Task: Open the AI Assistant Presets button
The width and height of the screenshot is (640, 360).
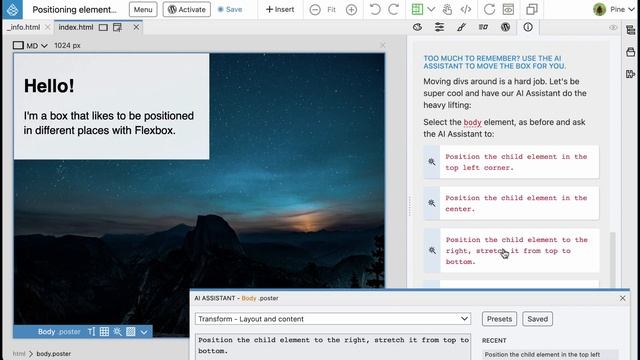Action: [x=499, y=319]
